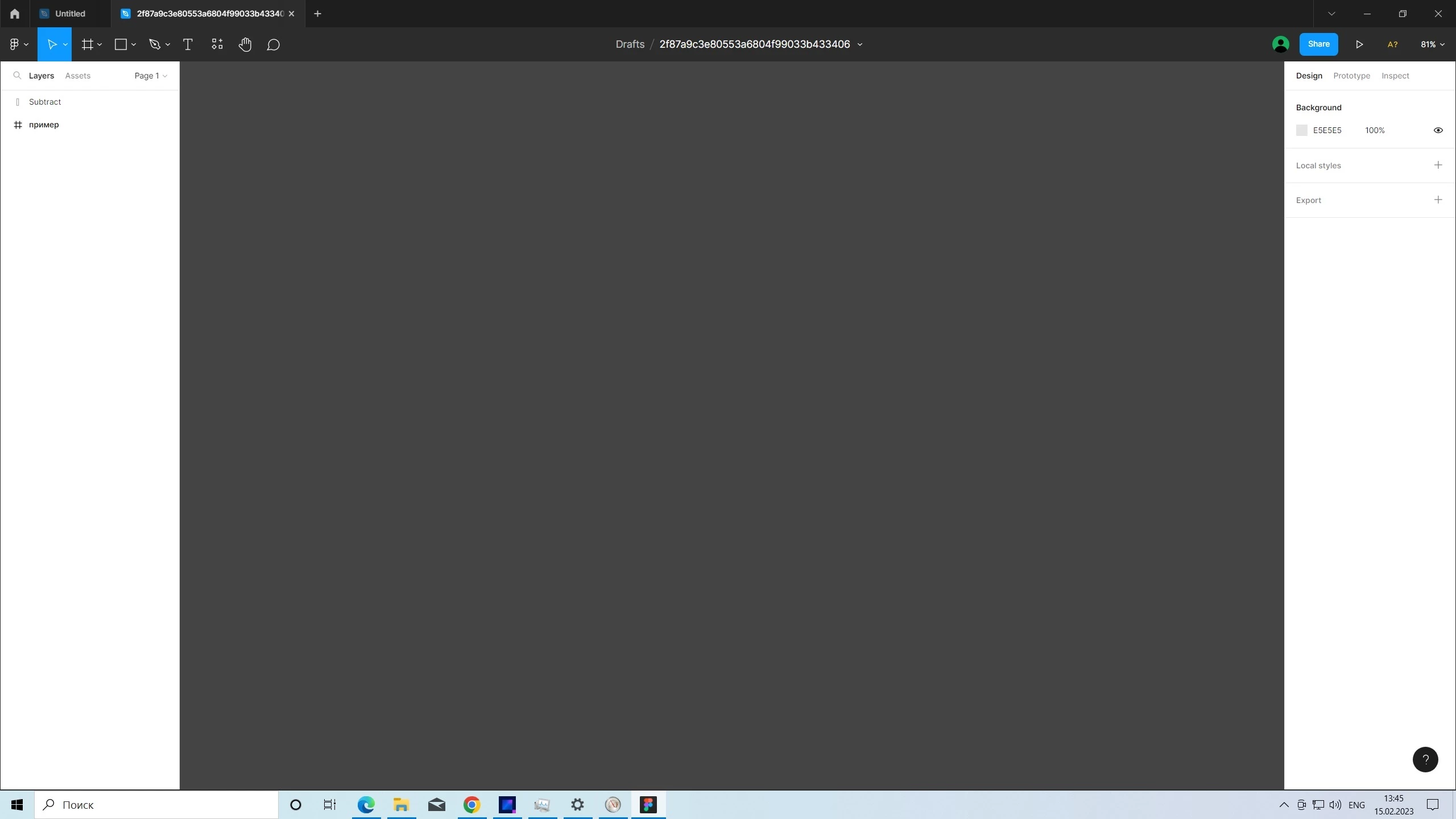
Task: Open the Windows Start menu
Action: click(x=17, y=805)
